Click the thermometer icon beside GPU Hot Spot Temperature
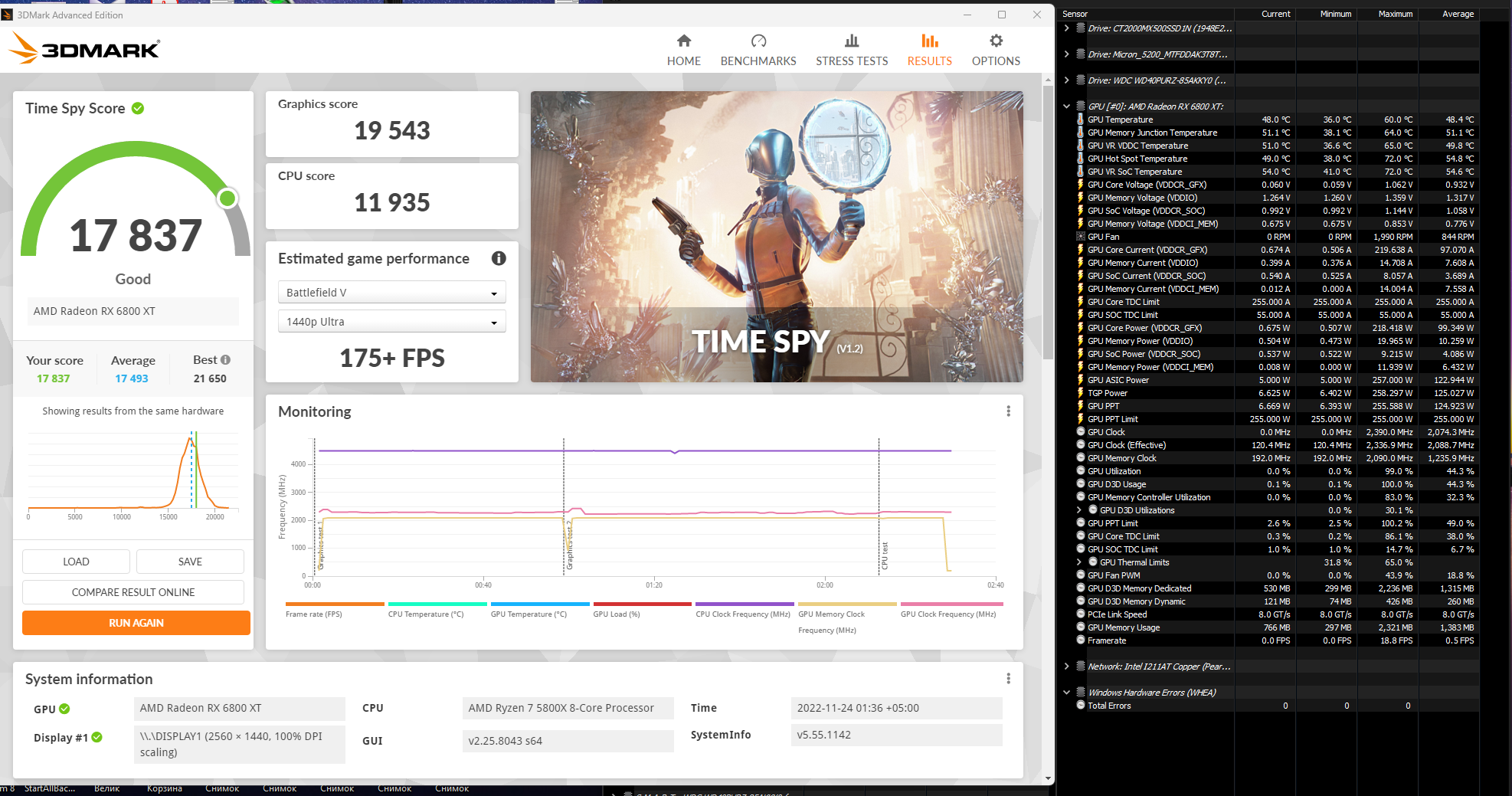Screen dimensions: 1512x796 pyautogui.click(x=1081, y=159)
